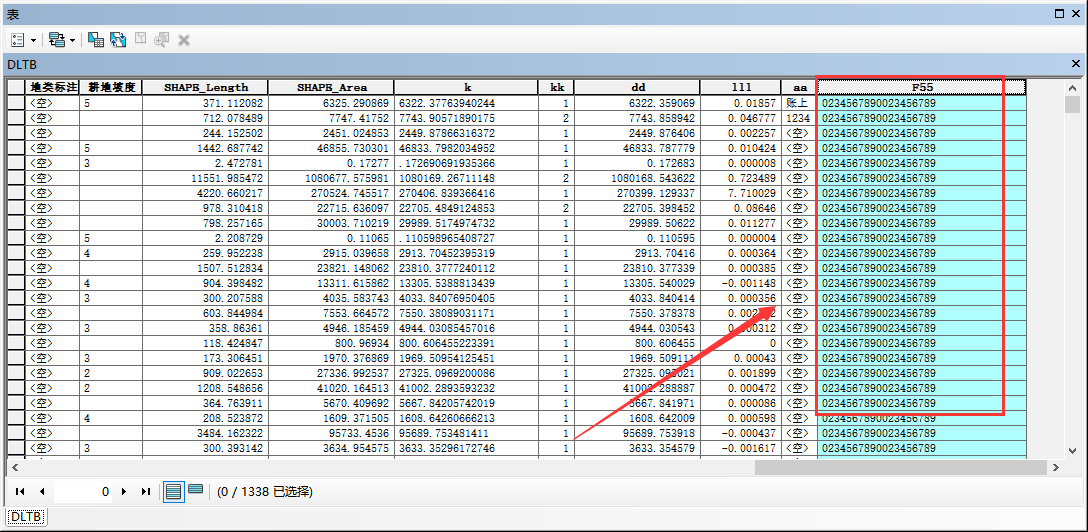Click the cell 1080677.575981
This screenshot has width=1088, height=532.
331,178
